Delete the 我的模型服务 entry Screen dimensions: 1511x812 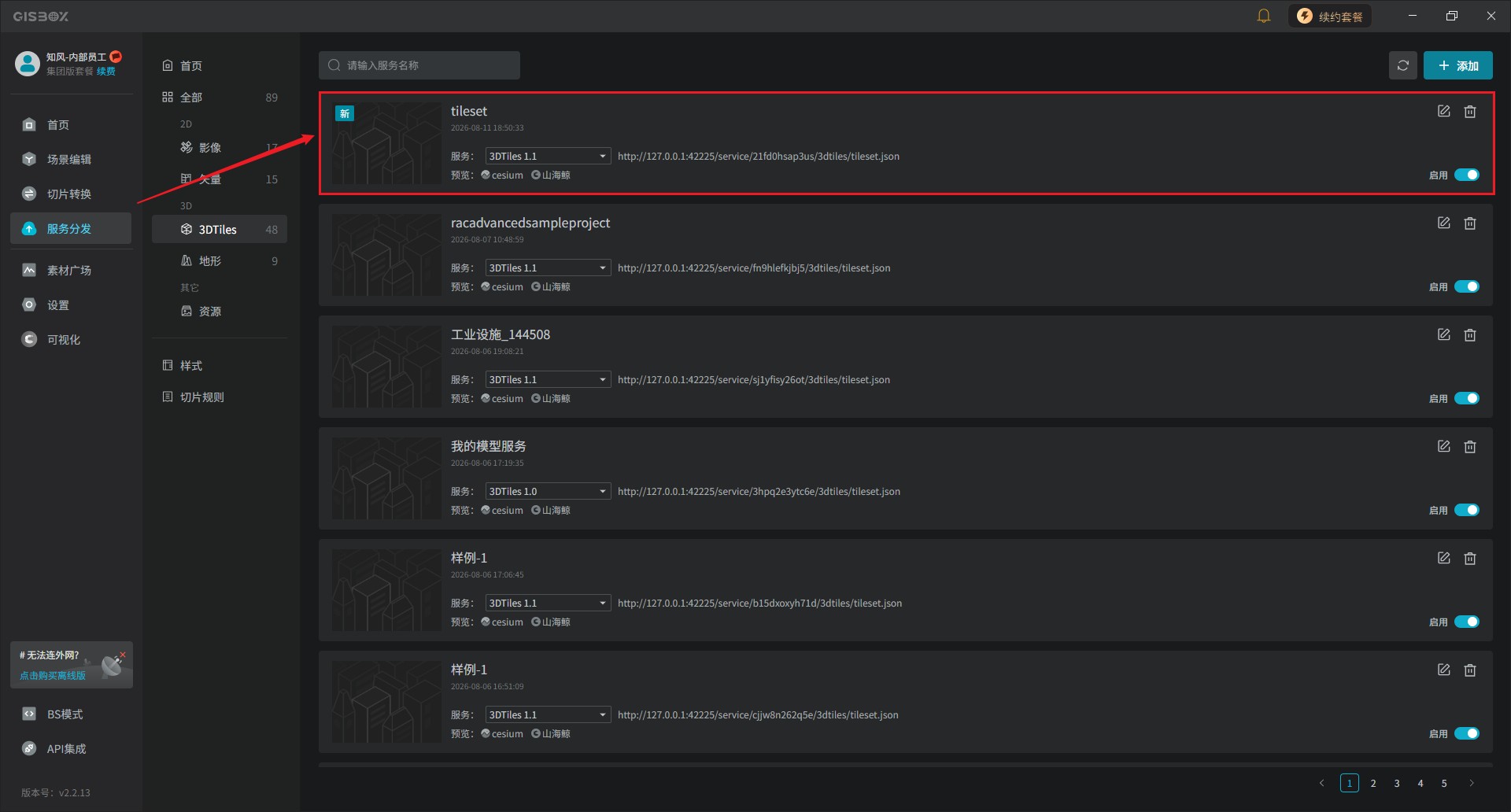[x=1469, y=447]
